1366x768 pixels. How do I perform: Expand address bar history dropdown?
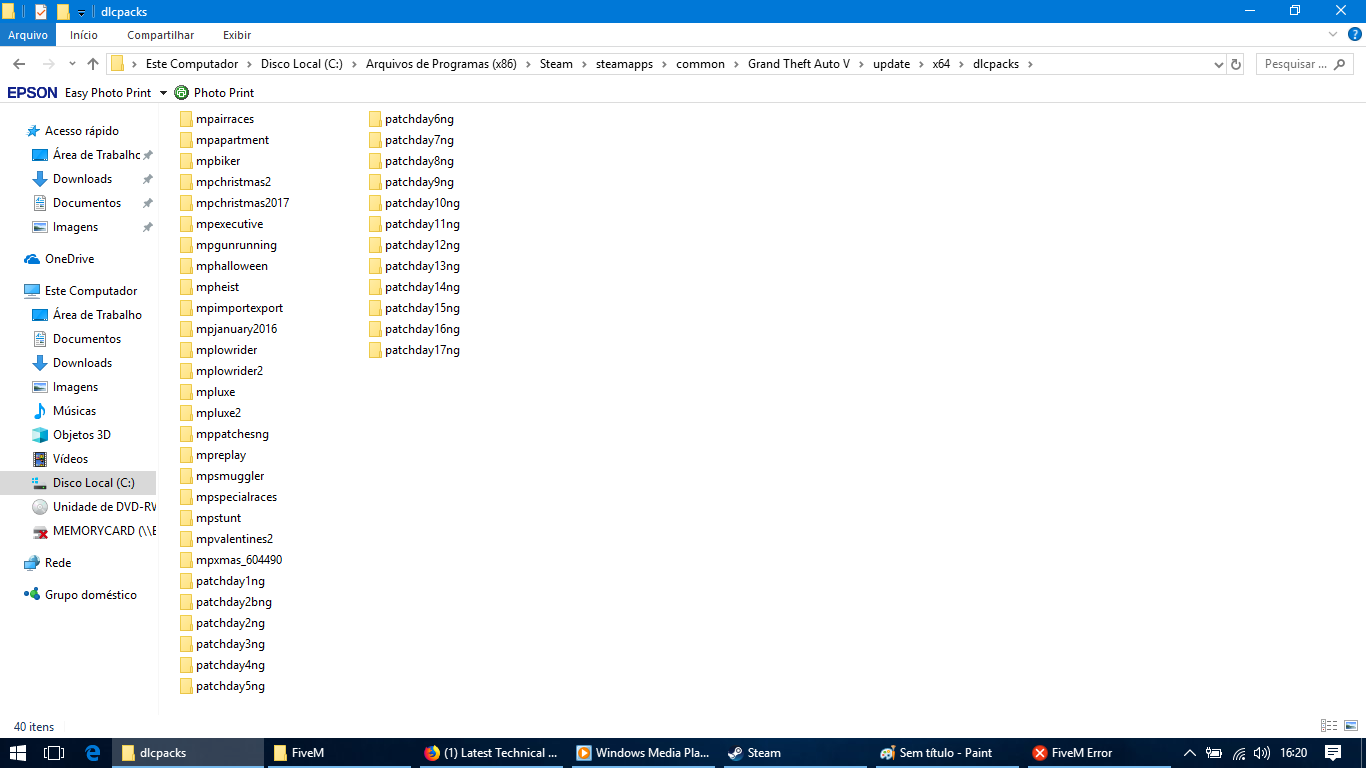[1218, 64]
